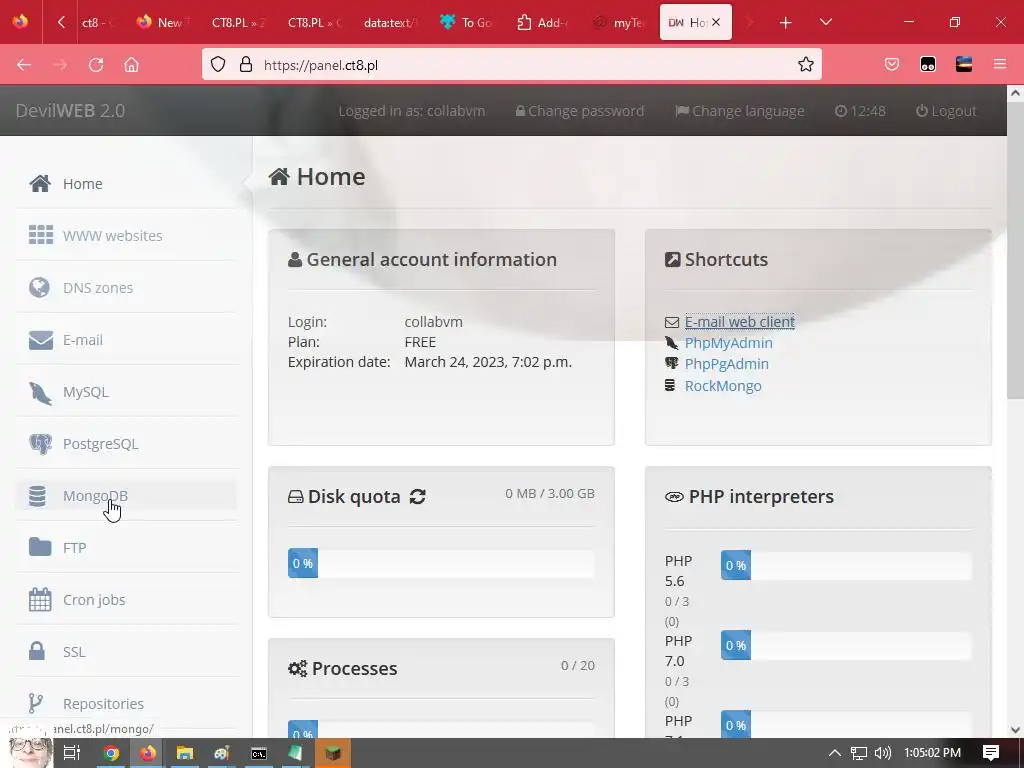Click the padlock icon for SSL
Image resolution: width=1024 pixels, height=768 pixels.
37,650
